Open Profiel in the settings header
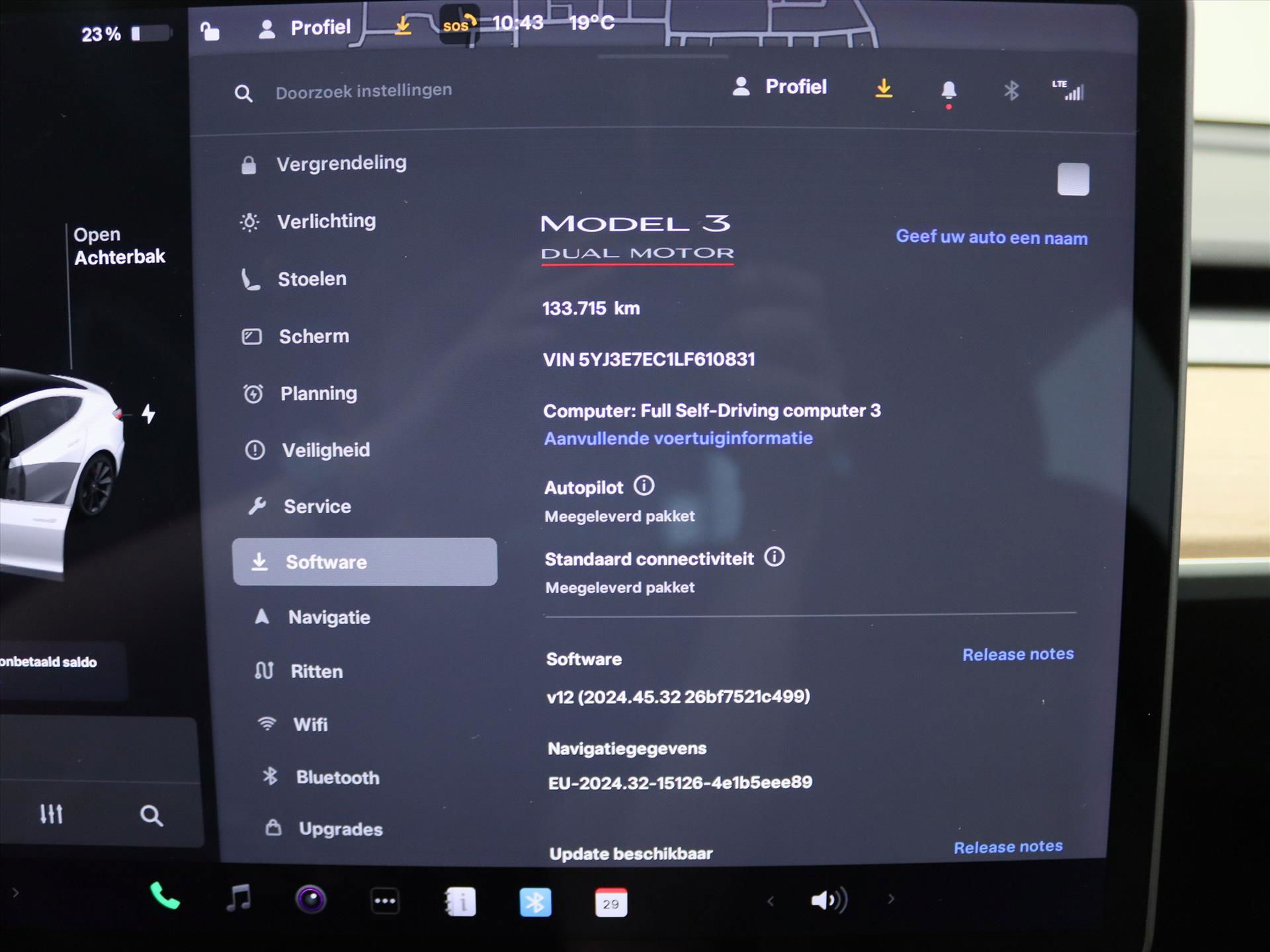Image resolution: width=1270 pixels, height=952 pixels. [779, 87]
